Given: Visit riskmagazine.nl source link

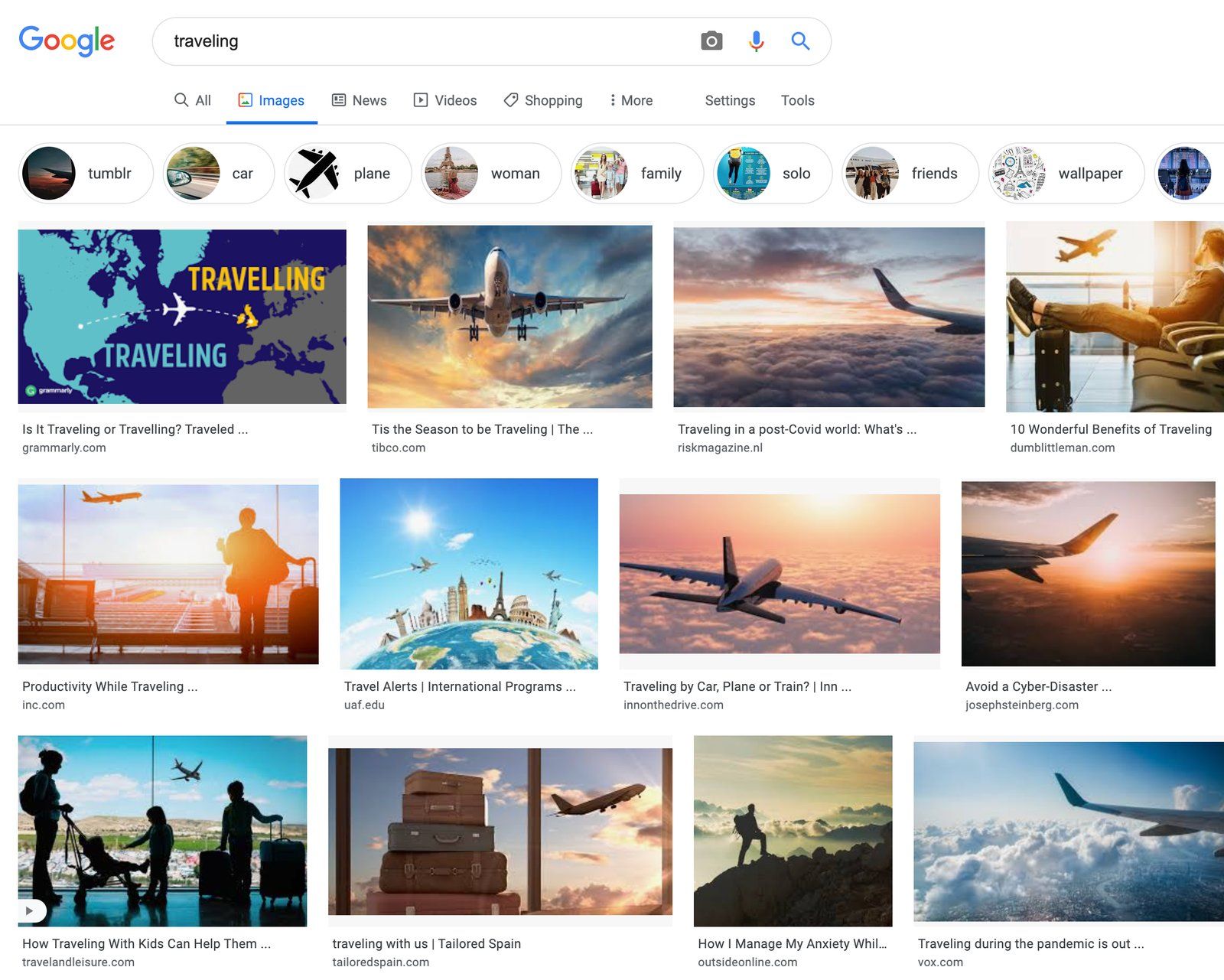Looking at the screenshot, I should point(720,448).
